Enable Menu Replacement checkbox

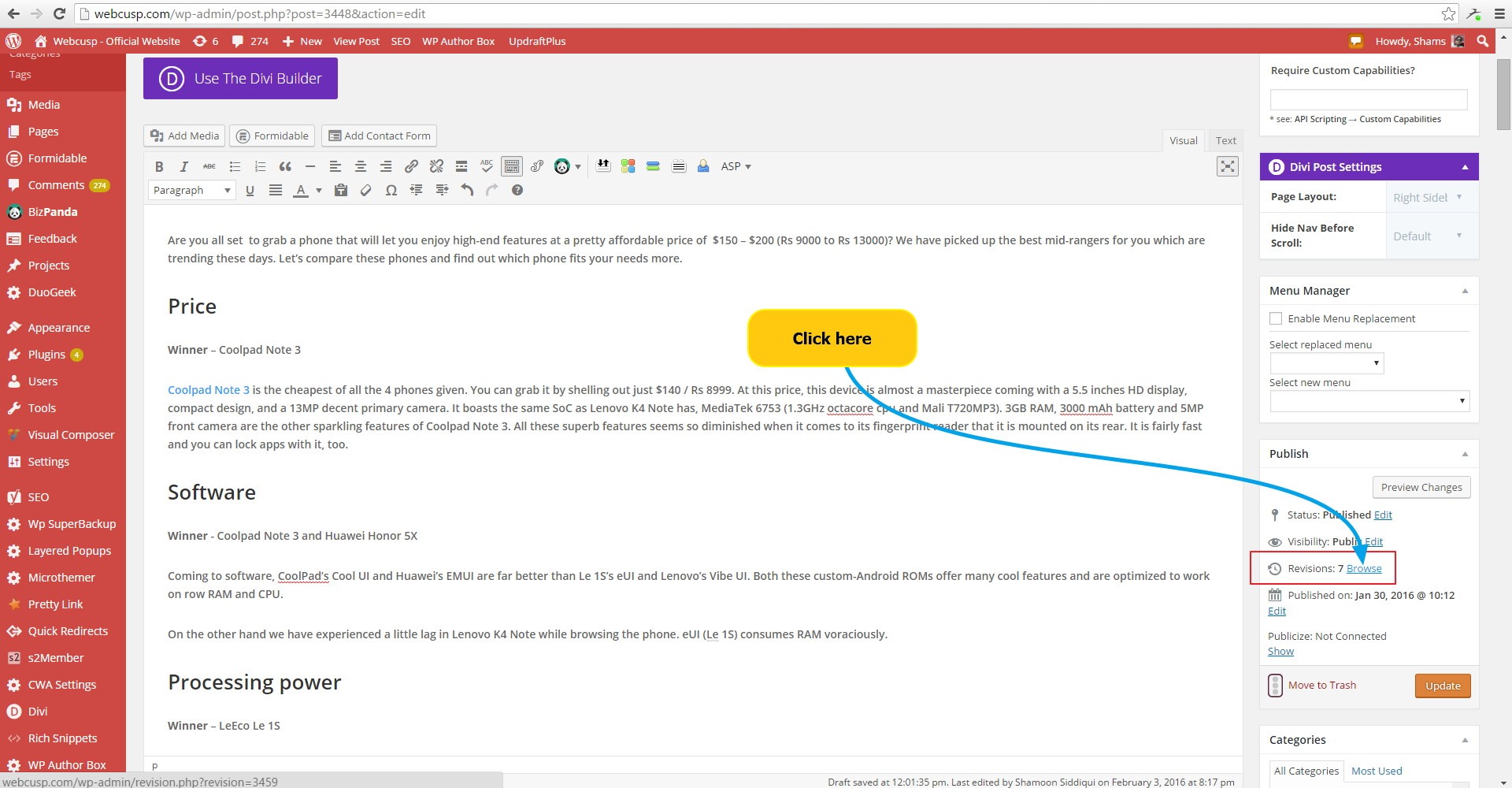(1276, 318)
